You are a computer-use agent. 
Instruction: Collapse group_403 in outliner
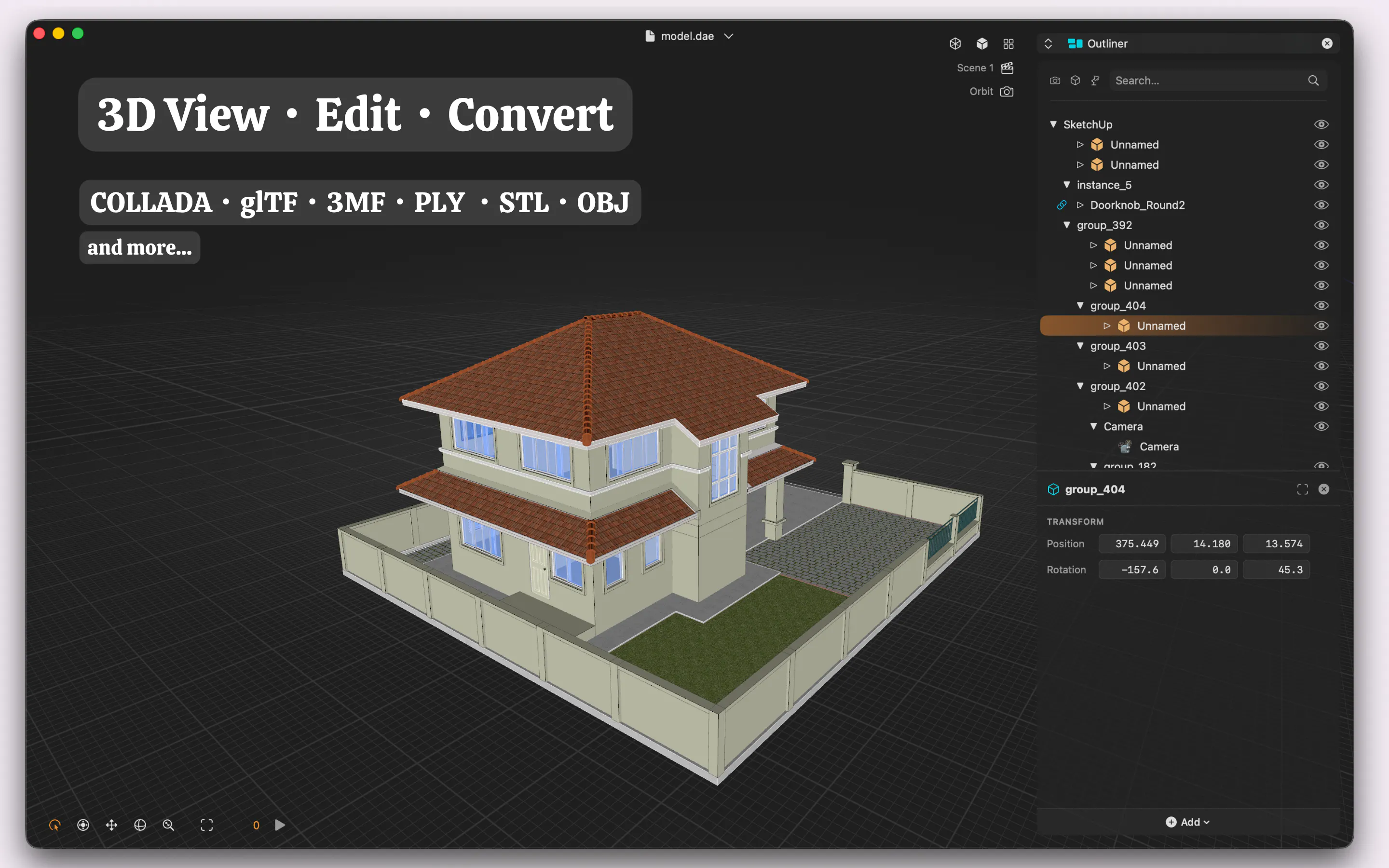(x=1080, y=346)
